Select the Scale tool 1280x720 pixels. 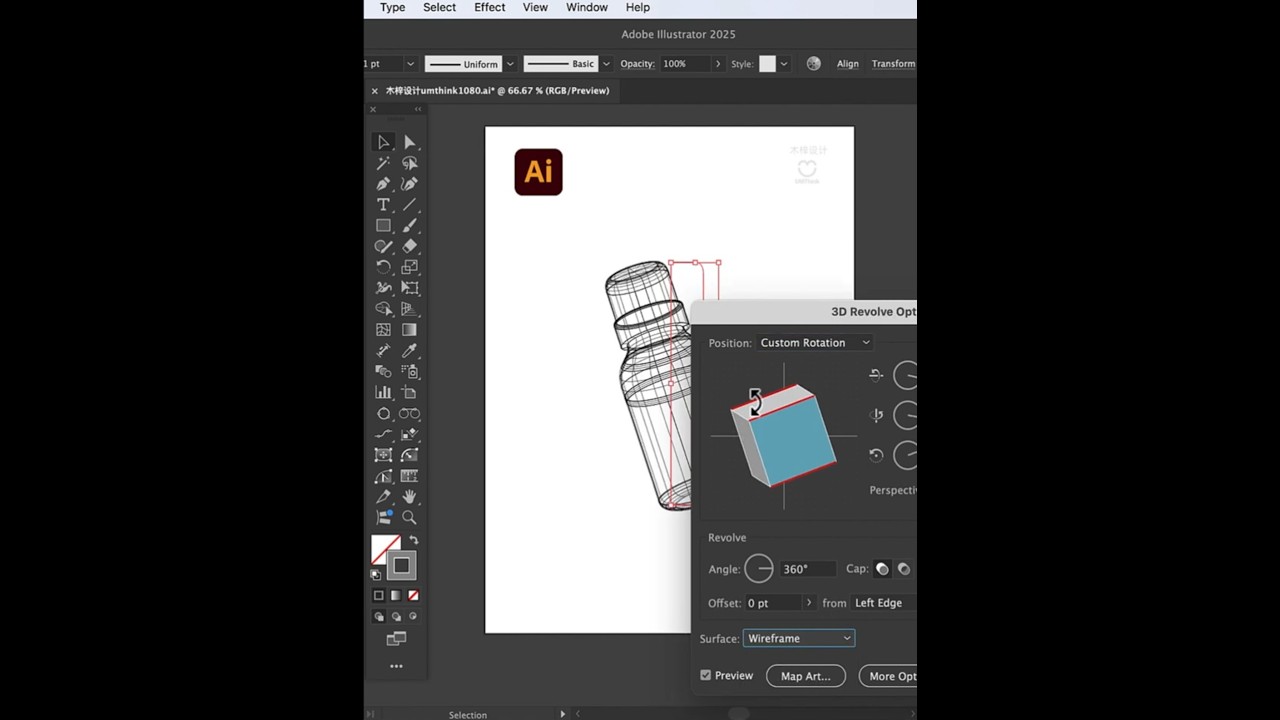(409, 267)
